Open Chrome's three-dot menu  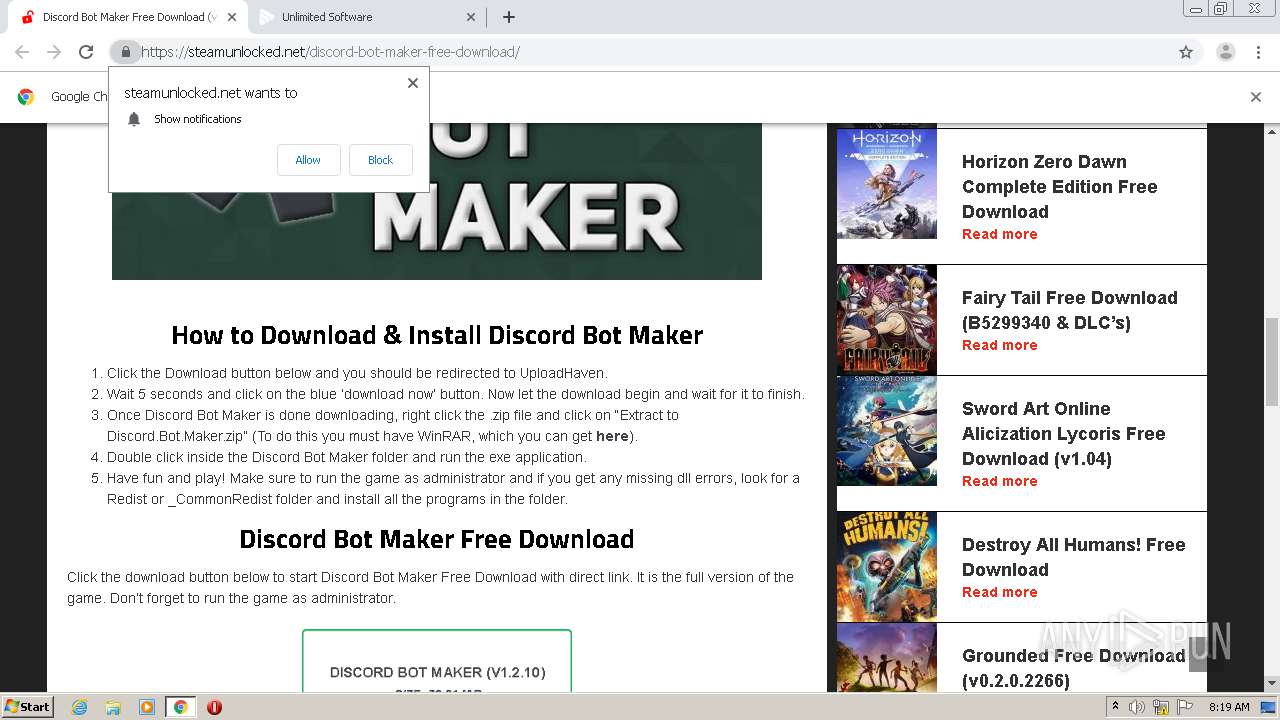(x=1258, y=52)
